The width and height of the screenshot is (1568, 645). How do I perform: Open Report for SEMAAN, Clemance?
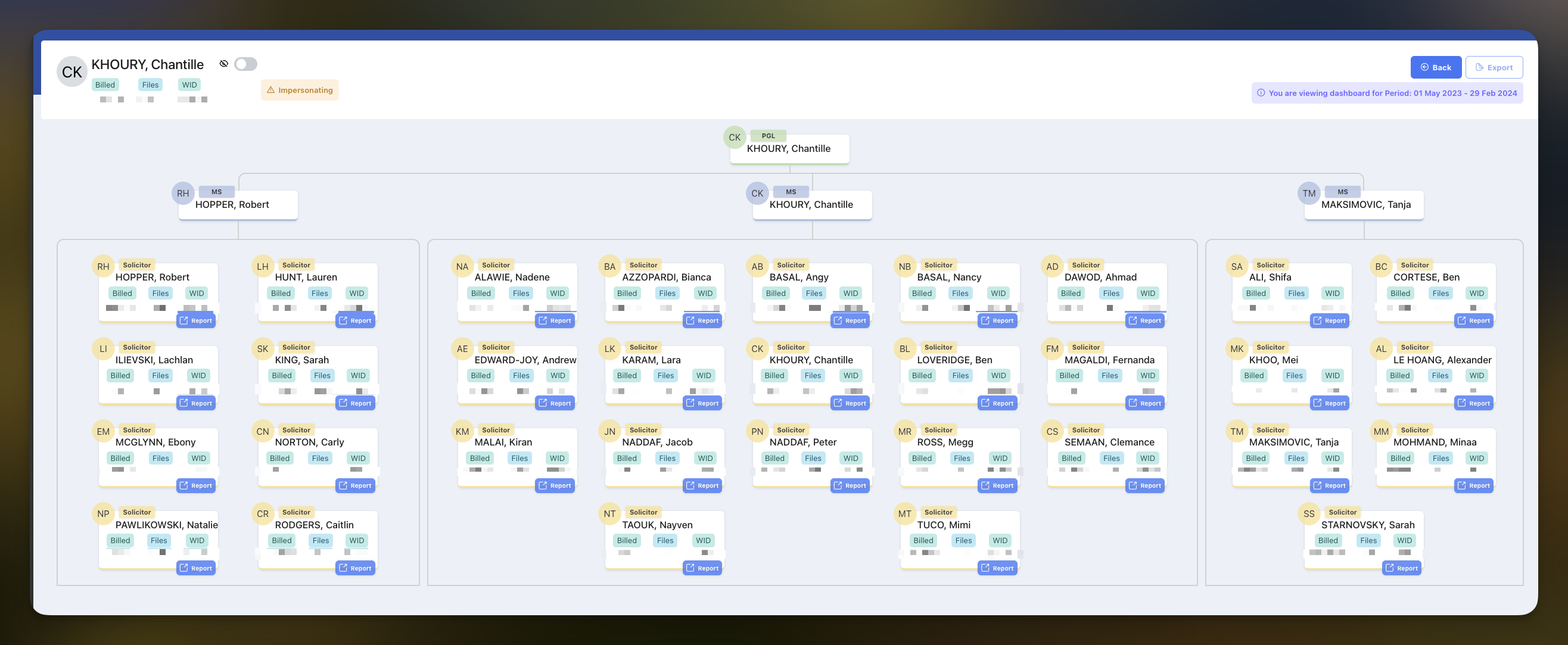coord(1145,485)
